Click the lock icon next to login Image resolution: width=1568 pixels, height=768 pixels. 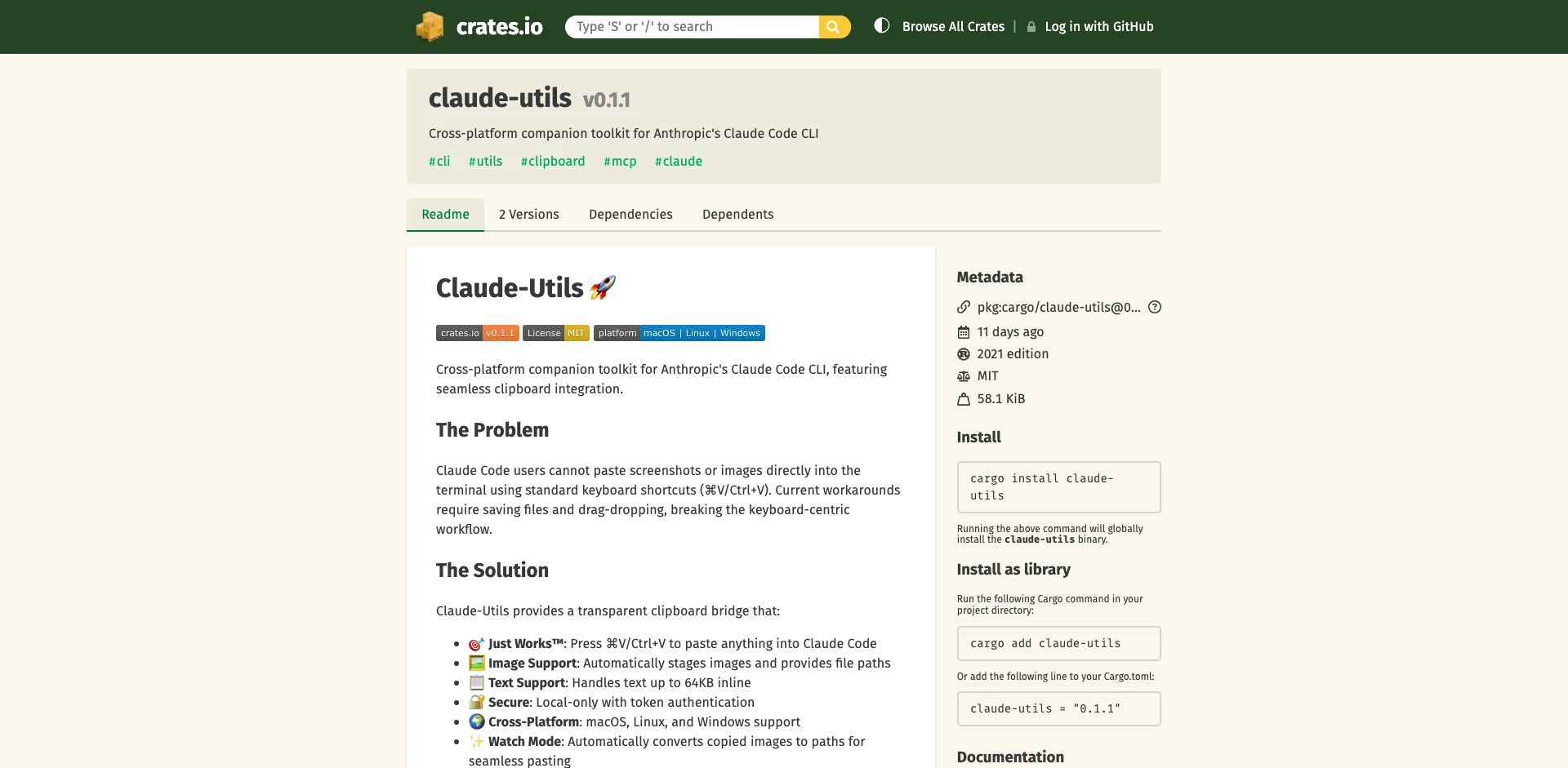[1031, 27]
